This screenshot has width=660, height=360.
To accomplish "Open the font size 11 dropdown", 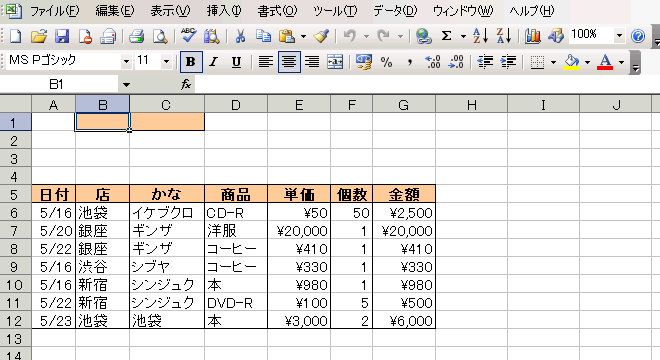I will pos(166,62).
